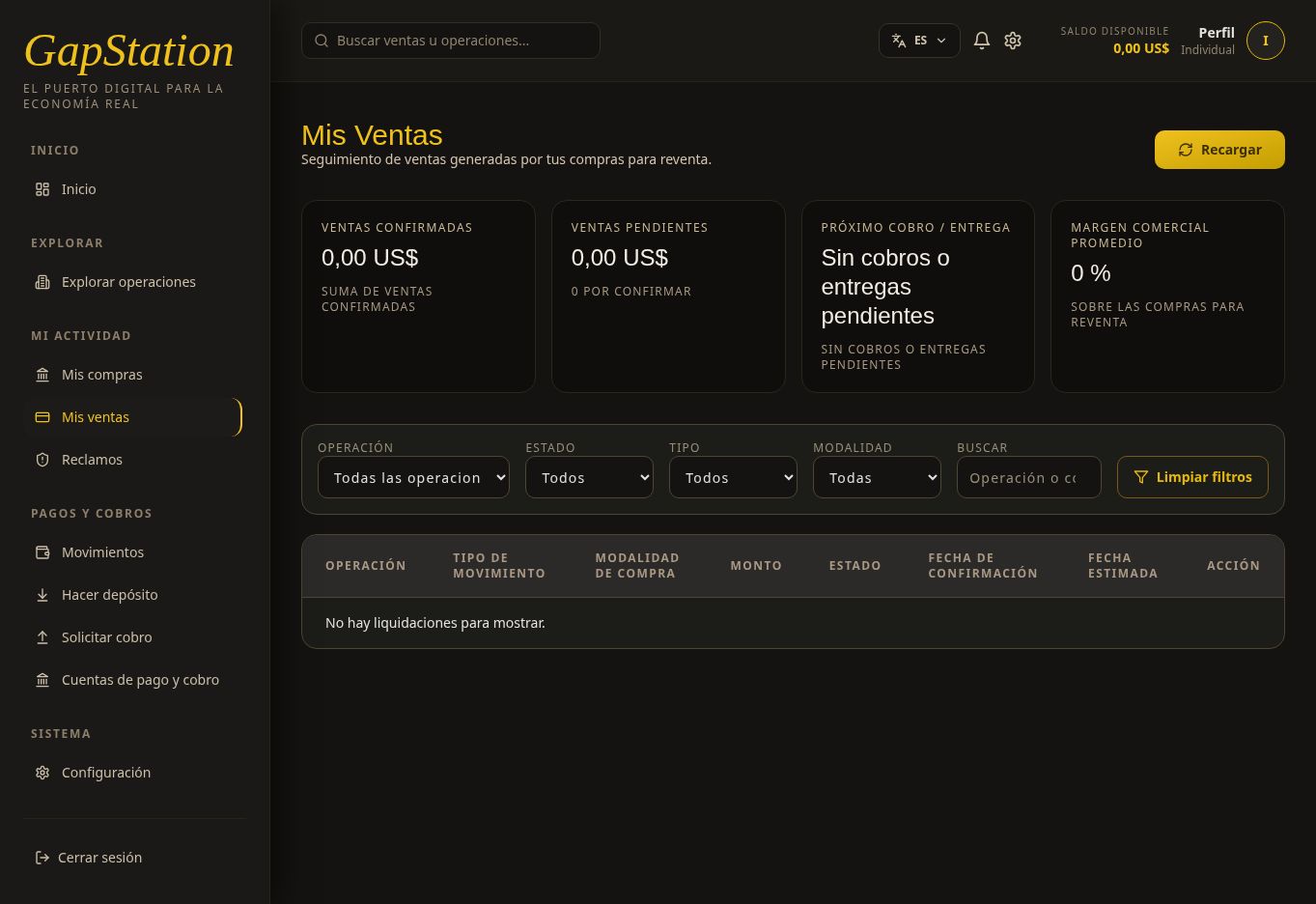Click the Reclamos shield icon
This screenshot has width=1316, height=904.
42,460
